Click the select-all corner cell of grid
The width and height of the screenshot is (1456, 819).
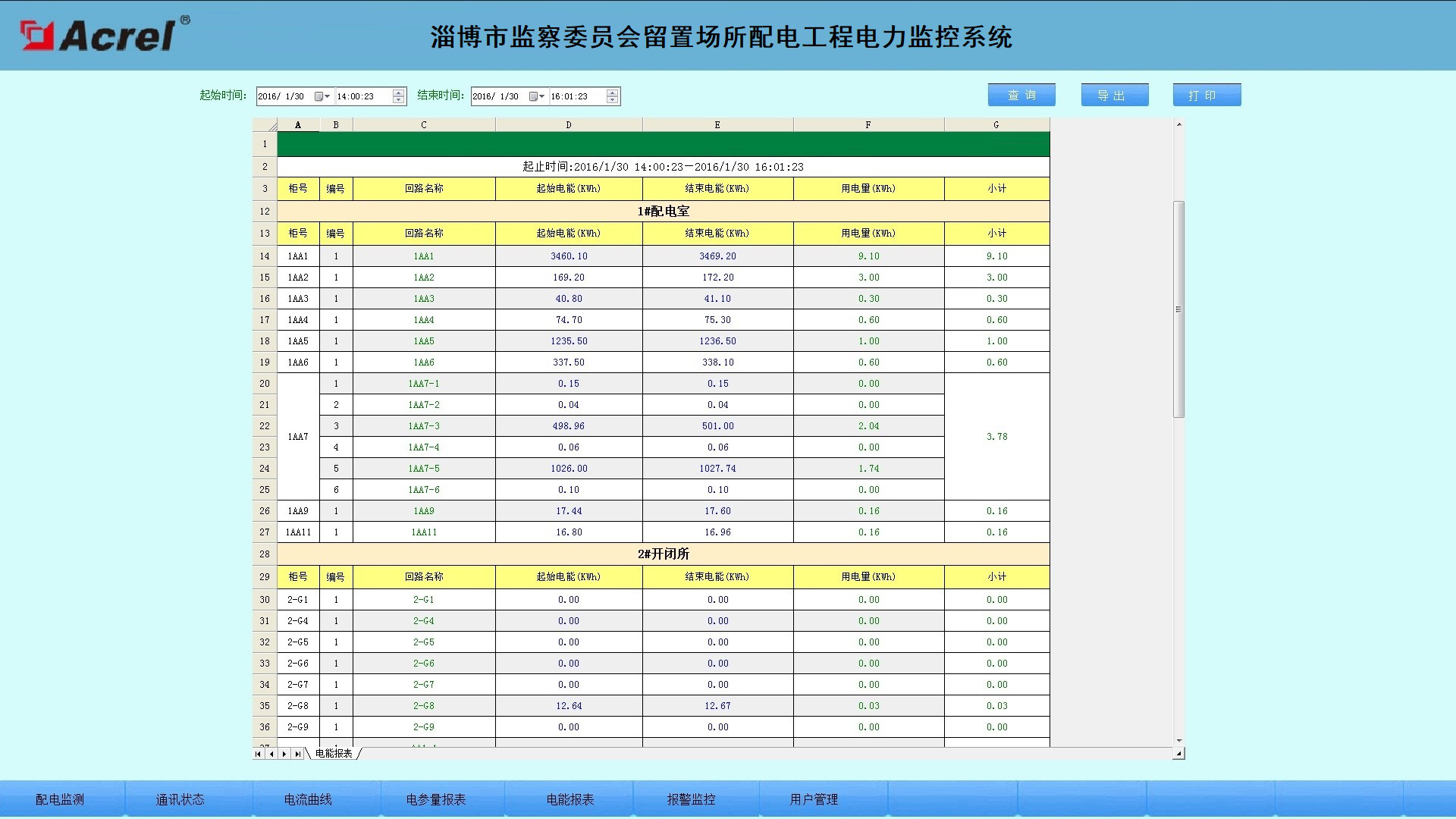[x=265, y=125]
